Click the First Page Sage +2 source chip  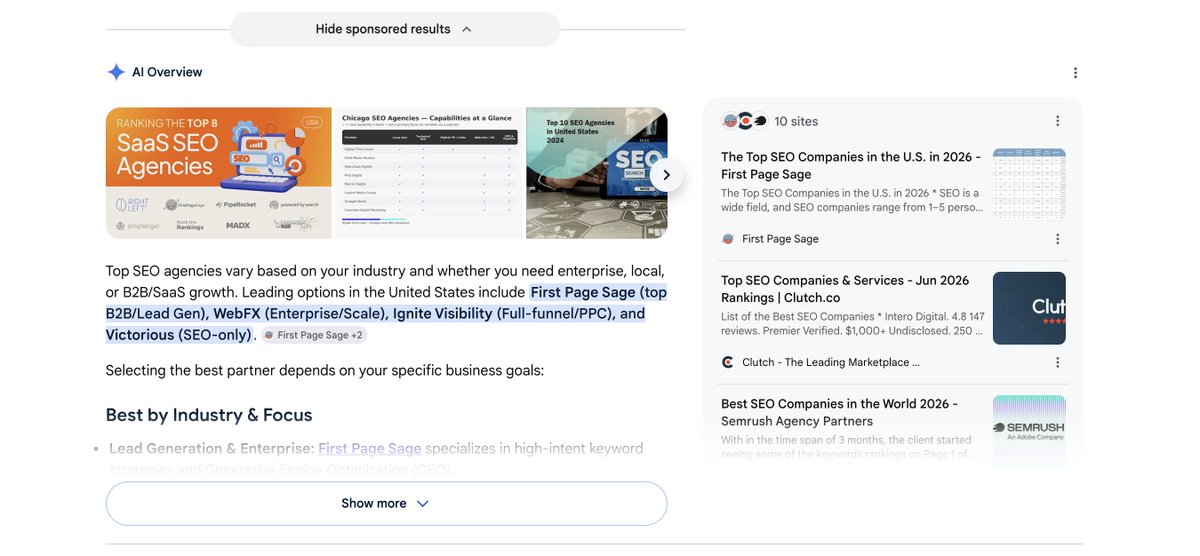[x=313, y=335]
